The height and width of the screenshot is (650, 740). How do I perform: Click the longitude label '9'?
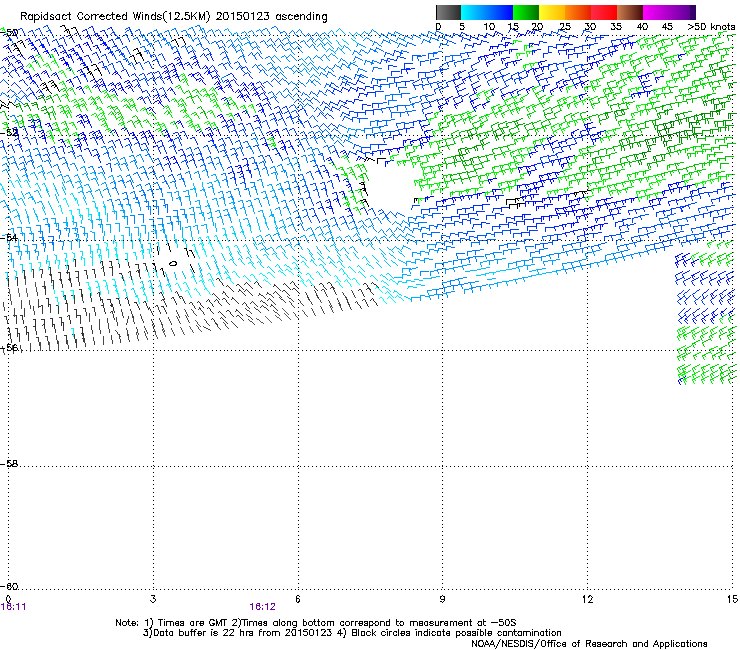[442, 599]
